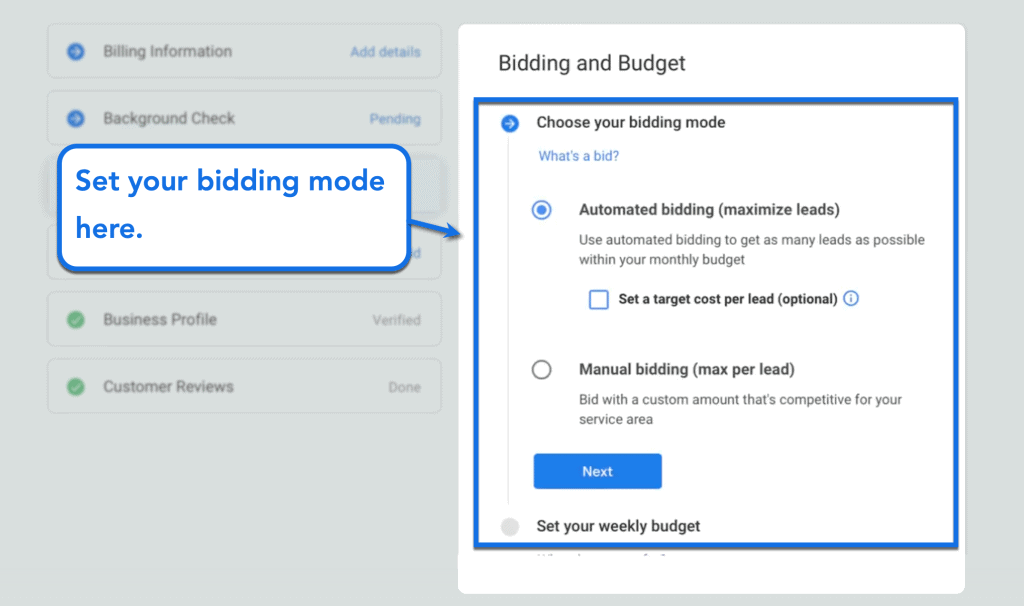Screen dimensions: 1024x606
Task: Open the Billing Information row
Action: pyautogui.click(x=244, y=51)
